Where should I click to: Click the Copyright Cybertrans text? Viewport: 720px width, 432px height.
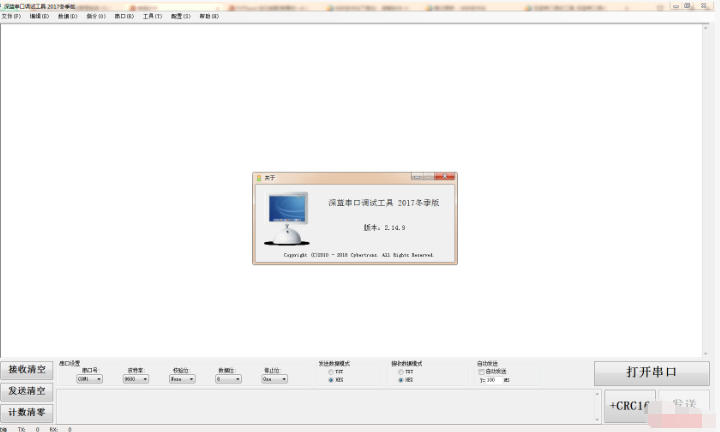click(x=359, y=255)
